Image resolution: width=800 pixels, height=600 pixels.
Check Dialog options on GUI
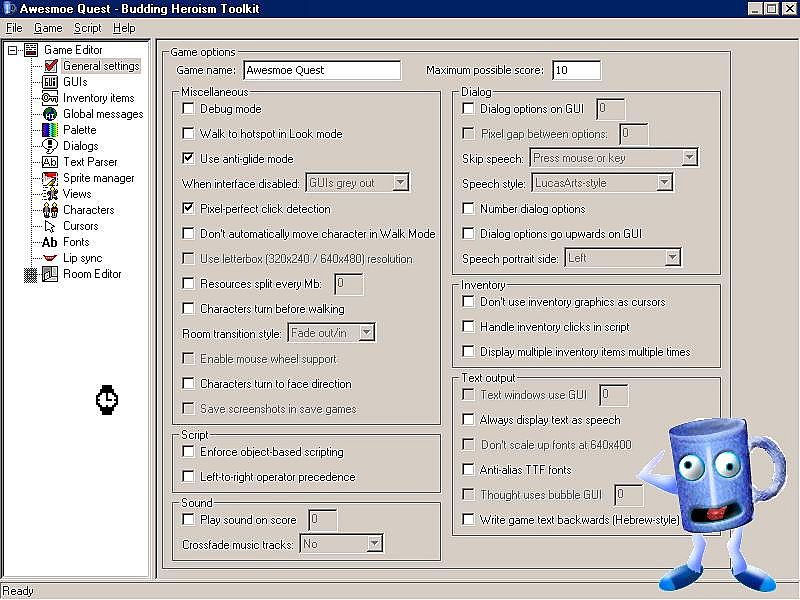pyautogui.click(x=468, y=109)
